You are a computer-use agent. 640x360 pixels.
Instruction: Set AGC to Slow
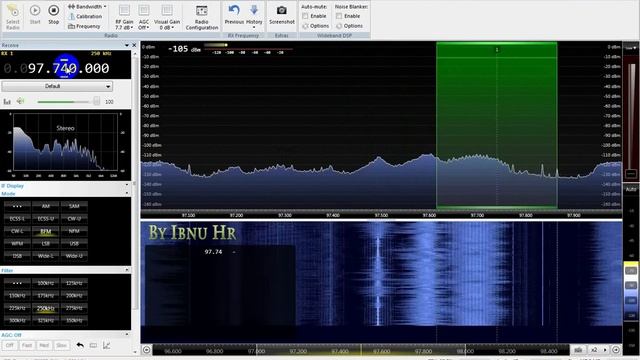61,345
